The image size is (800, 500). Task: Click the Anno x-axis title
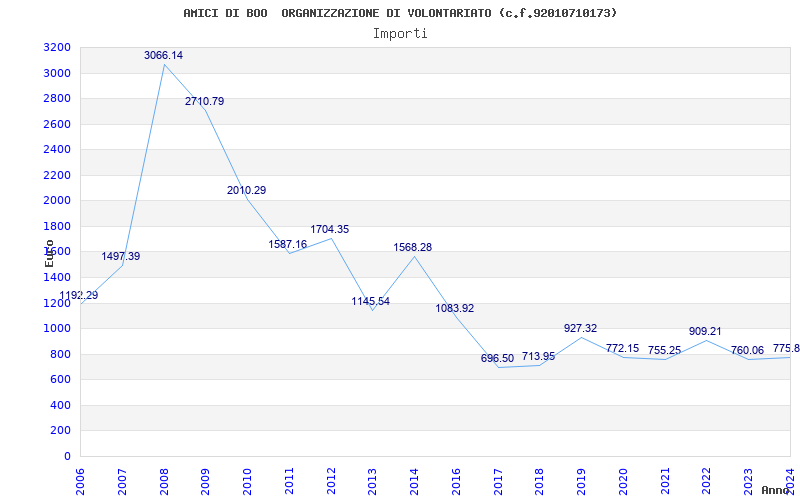point(776,490)
